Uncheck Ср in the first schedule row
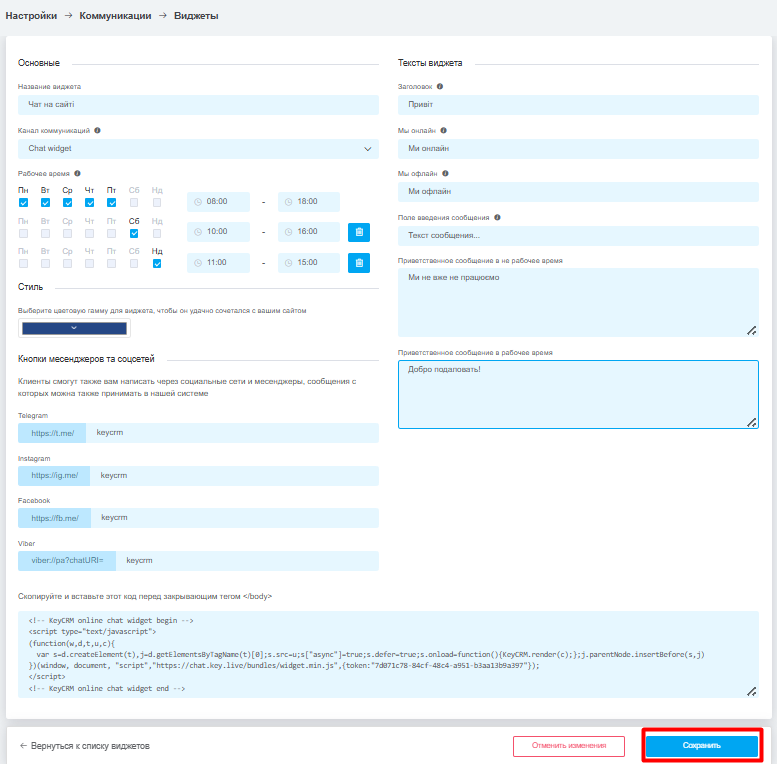 (x=67, y=203)
